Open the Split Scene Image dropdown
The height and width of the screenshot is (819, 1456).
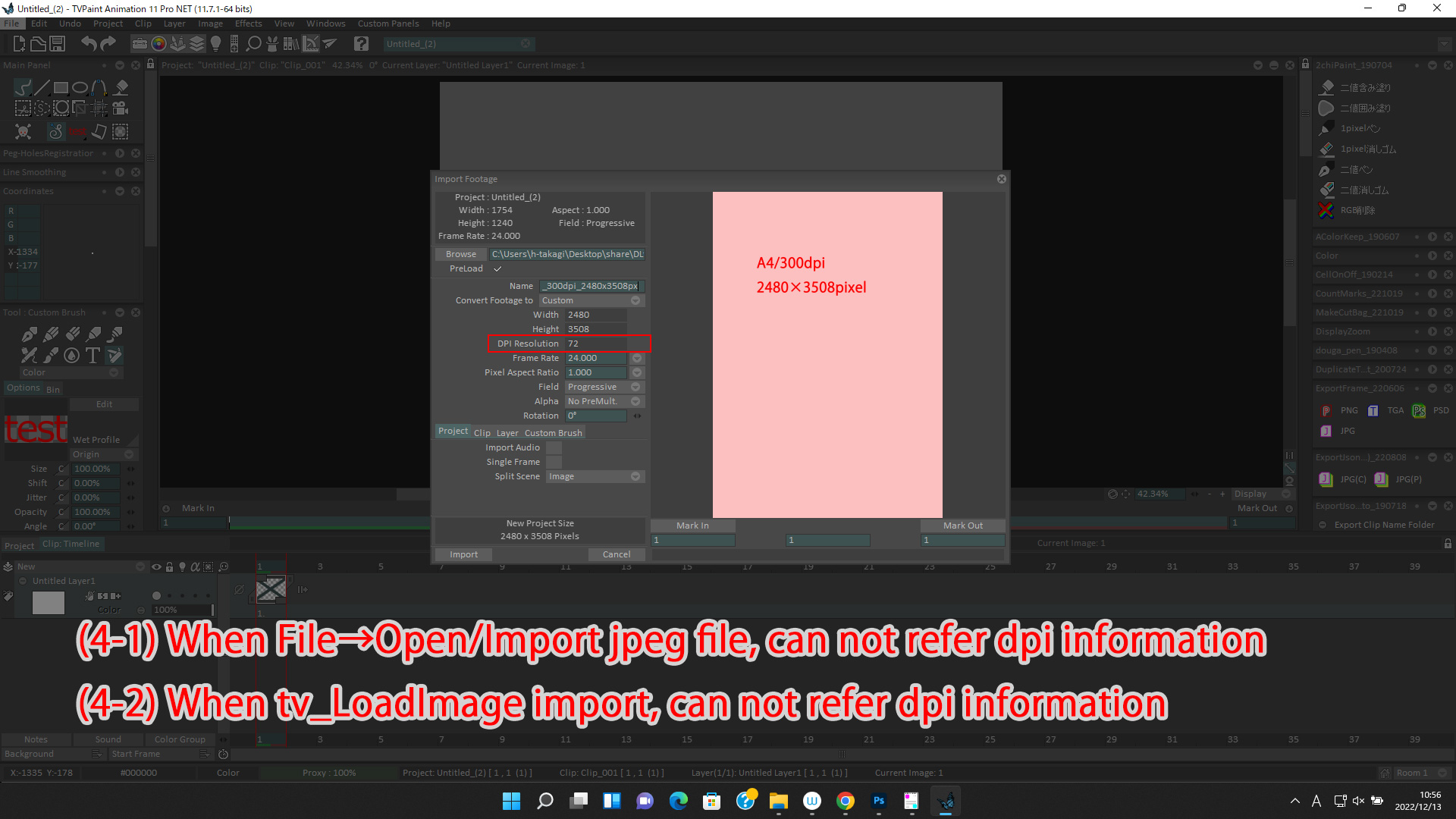click(x=595, y=476)
